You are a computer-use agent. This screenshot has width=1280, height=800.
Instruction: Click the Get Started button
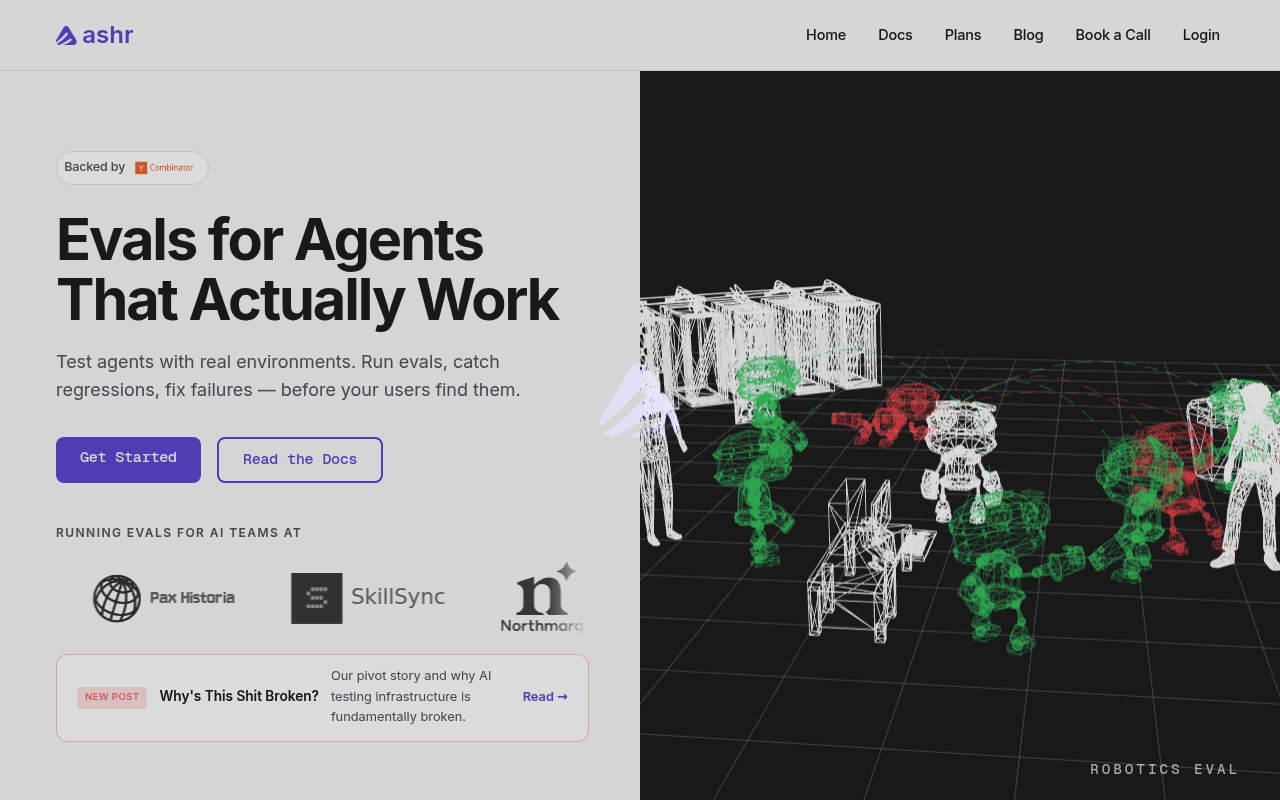pos(128,460)
